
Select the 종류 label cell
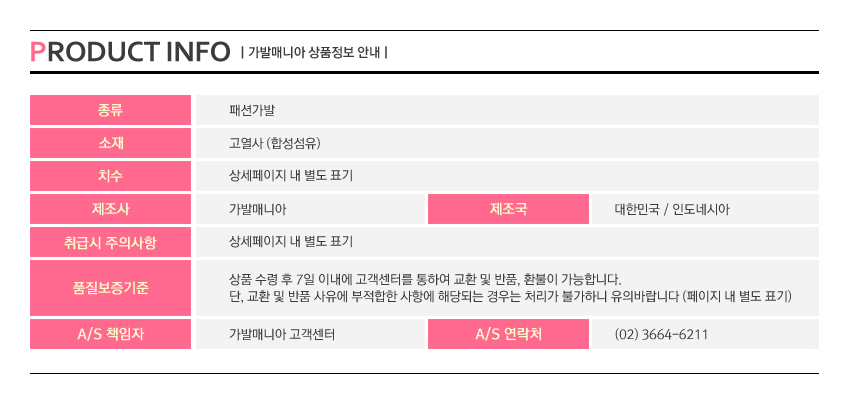110,110
